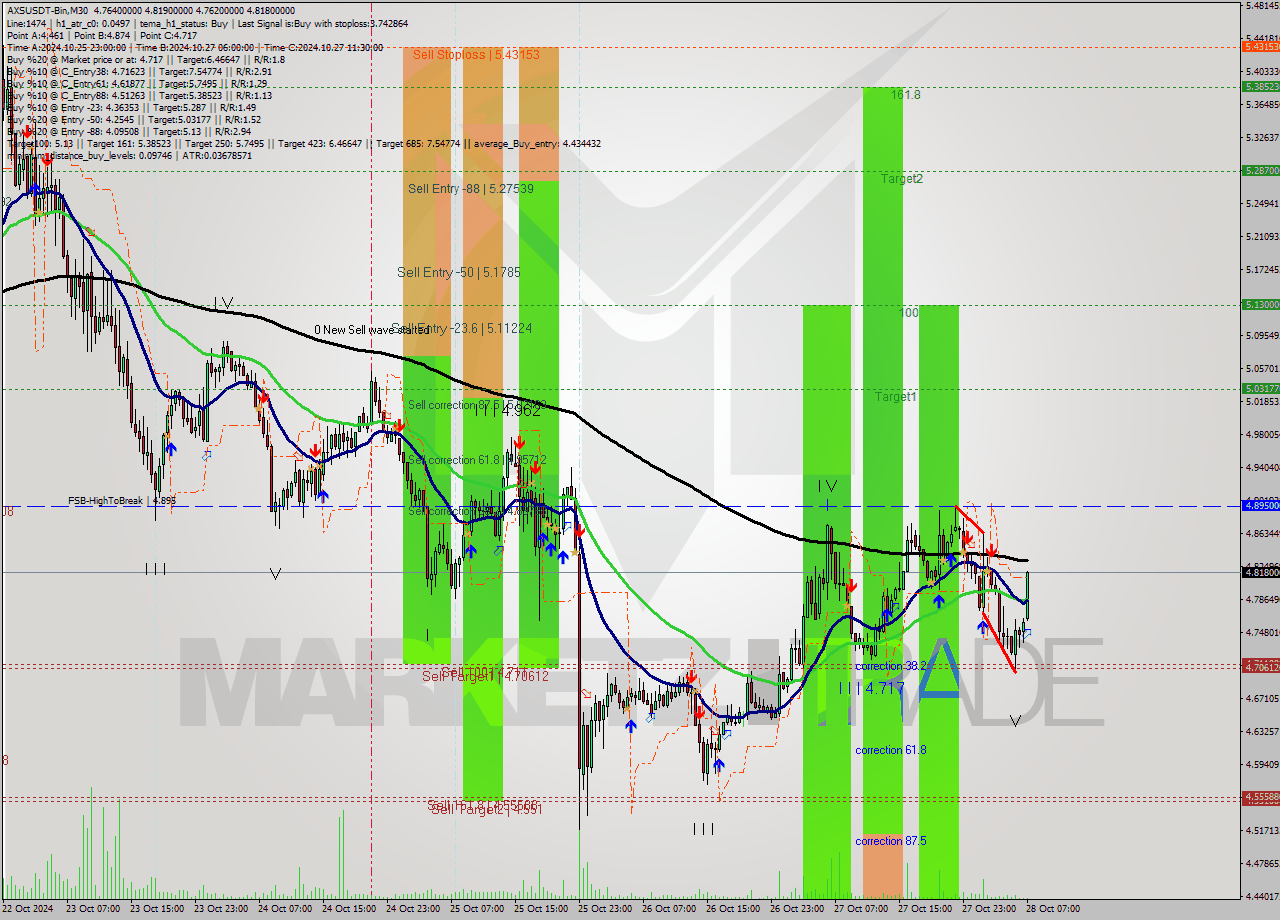Select blue 4.89500 price tag
Image resolution: width=1280 pixels, height=920 pixels.
(1260, 506)
